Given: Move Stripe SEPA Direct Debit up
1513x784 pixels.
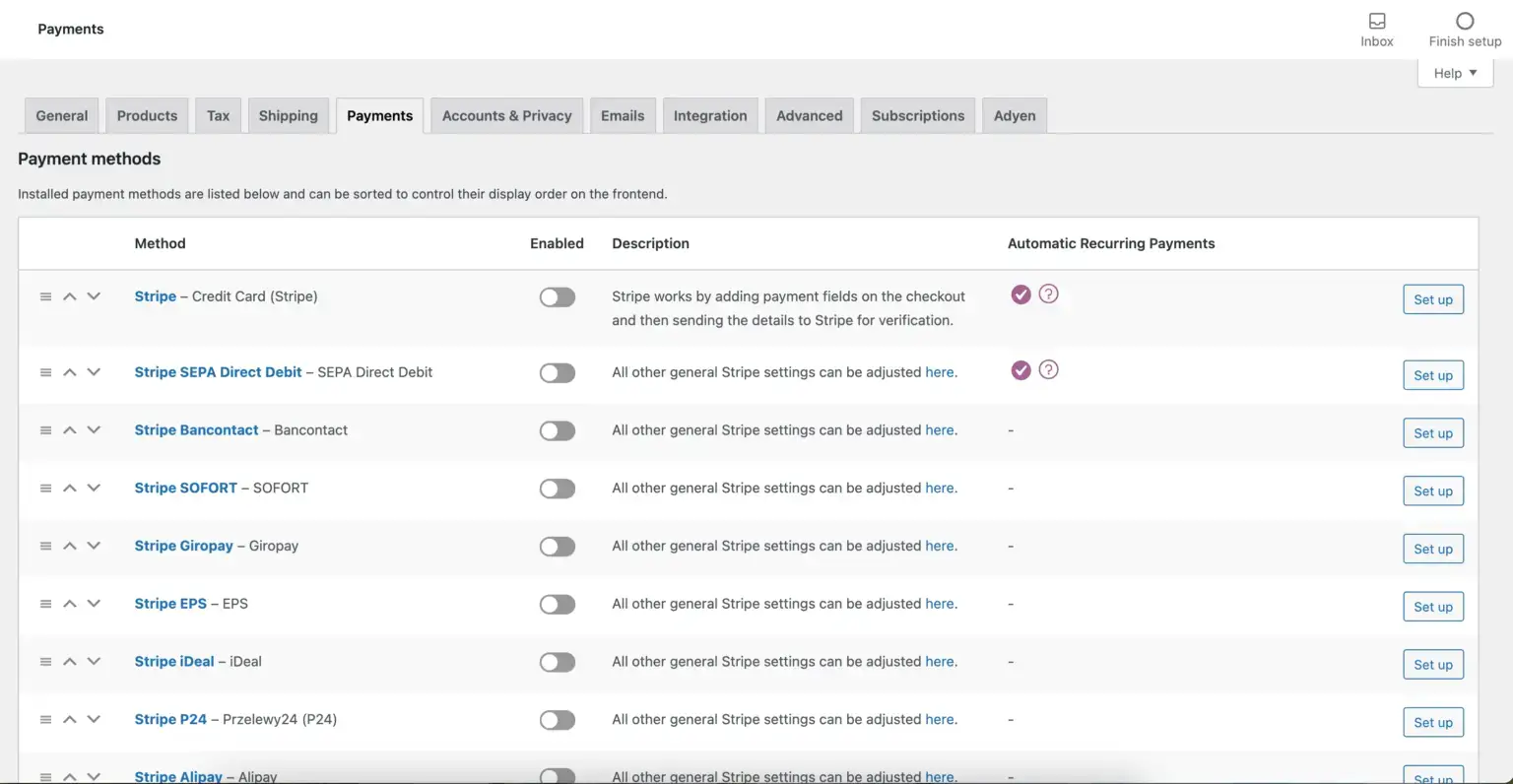Looking at the screenshot, I should point(70,372).
